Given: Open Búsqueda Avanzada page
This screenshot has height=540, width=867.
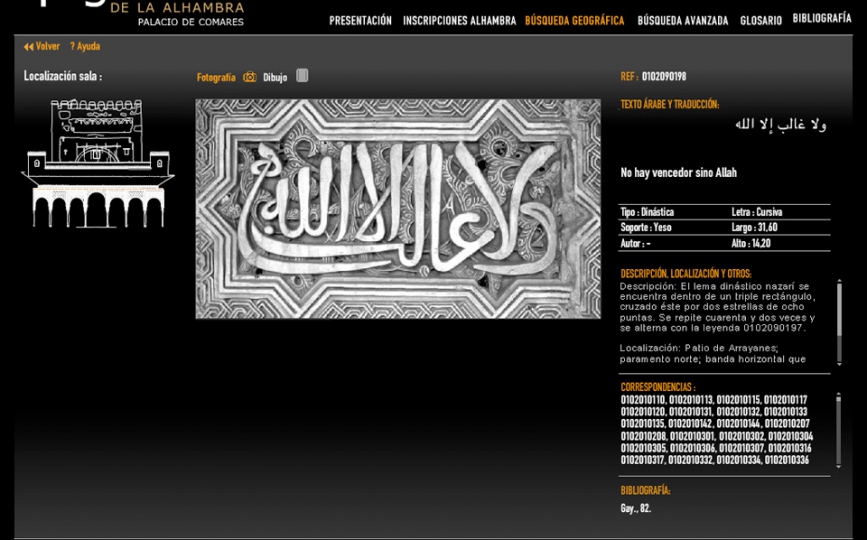Looking at the screenshot, I should (682, 21).
